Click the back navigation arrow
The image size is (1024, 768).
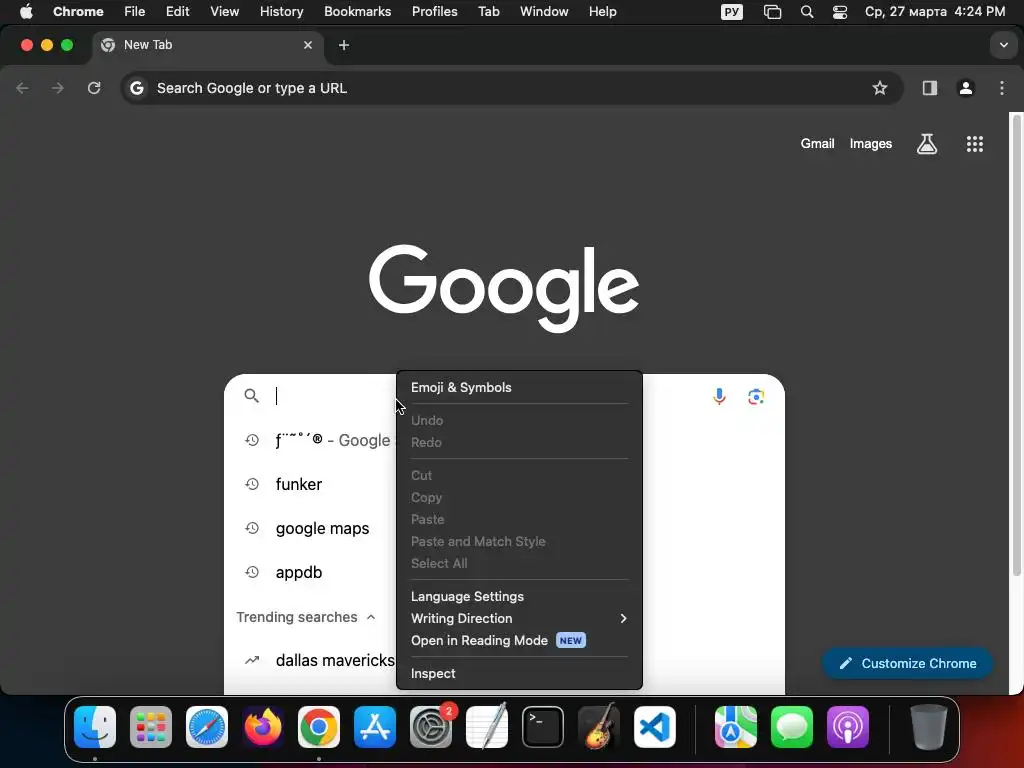[x=22, y=88]
